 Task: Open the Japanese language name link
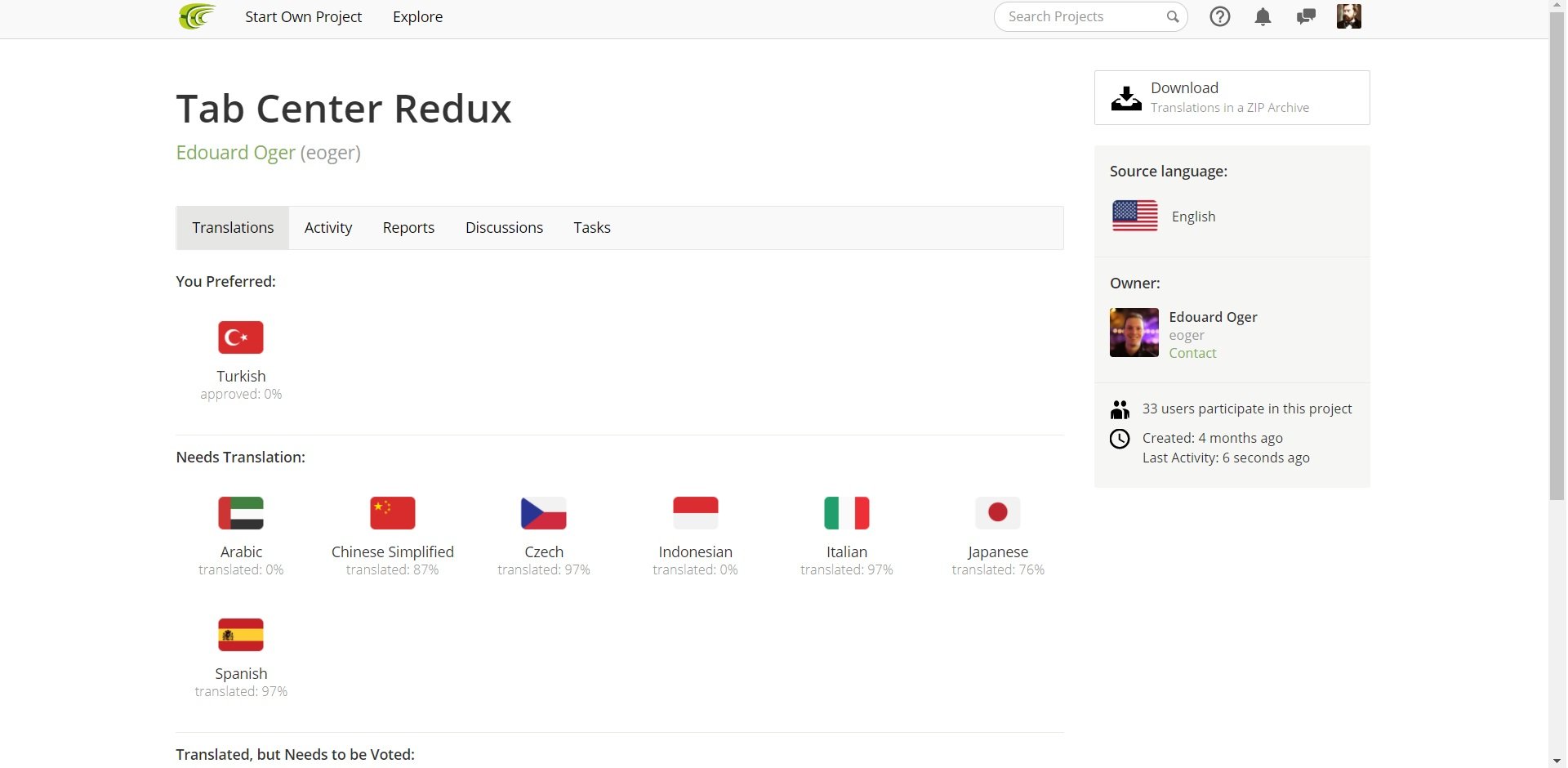coord(998,551)
